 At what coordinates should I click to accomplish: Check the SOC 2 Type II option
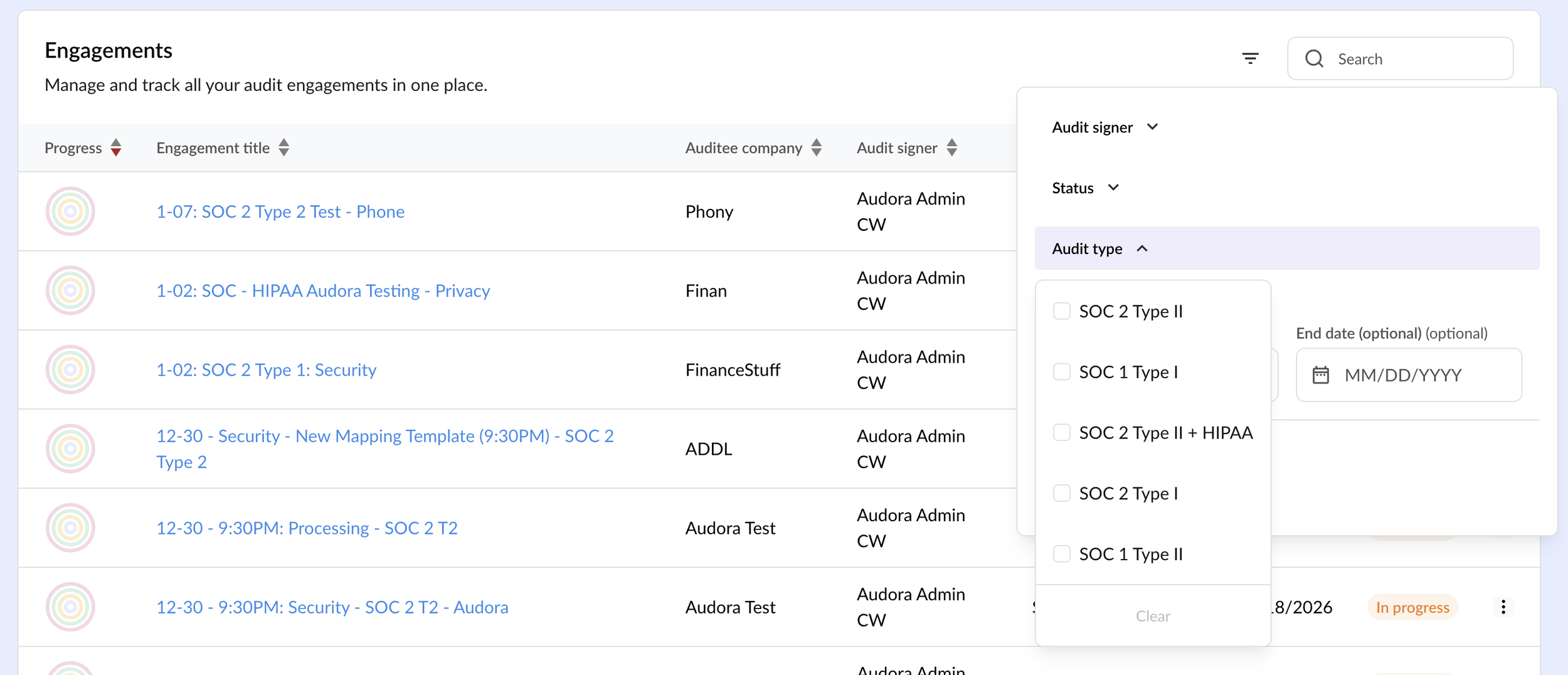pyautogui.click(x=1061, y=311)
